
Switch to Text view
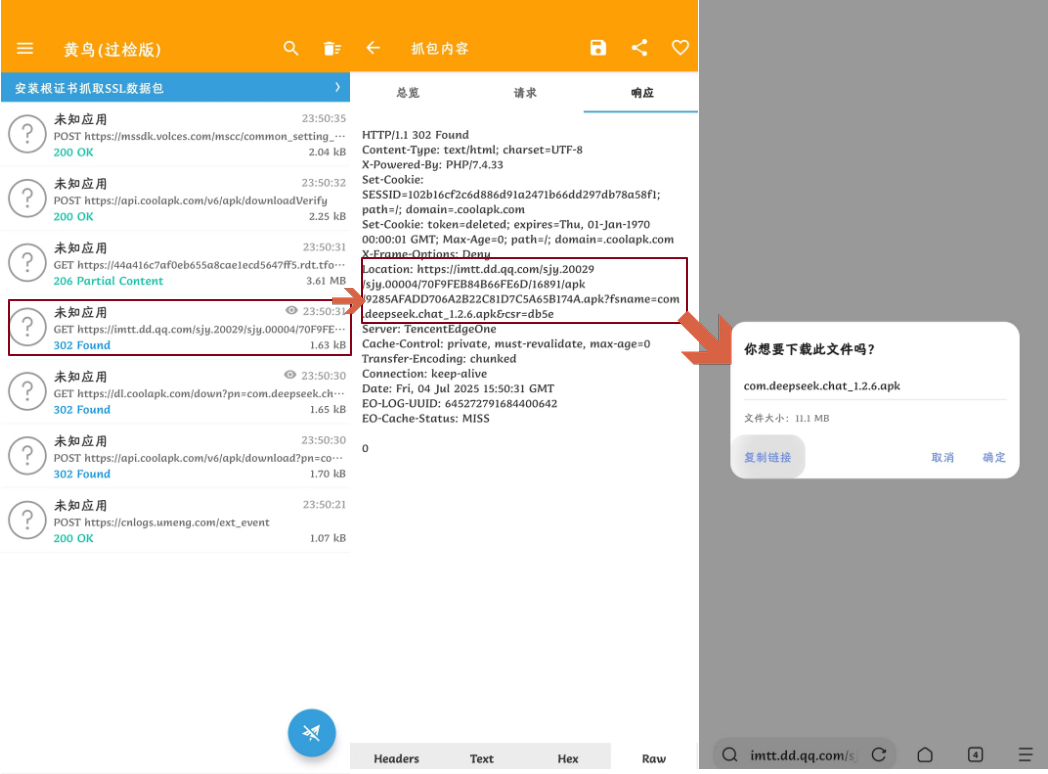pyautogui.click(x=481, y=758)
